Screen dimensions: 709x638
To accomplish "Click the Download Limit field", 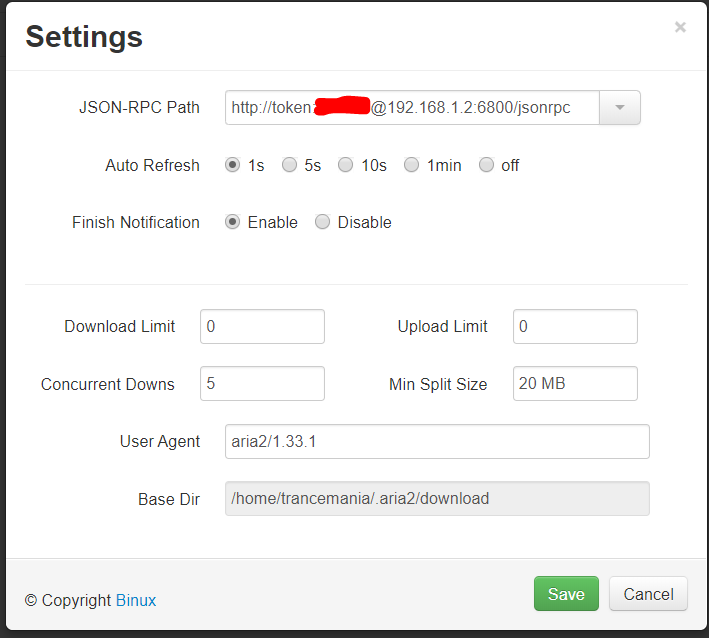I will (x=262, y=326).
